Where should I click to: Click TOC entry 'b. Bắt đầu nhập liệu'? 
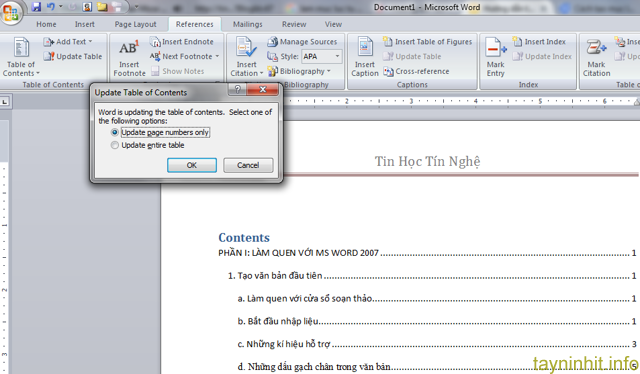278,321
